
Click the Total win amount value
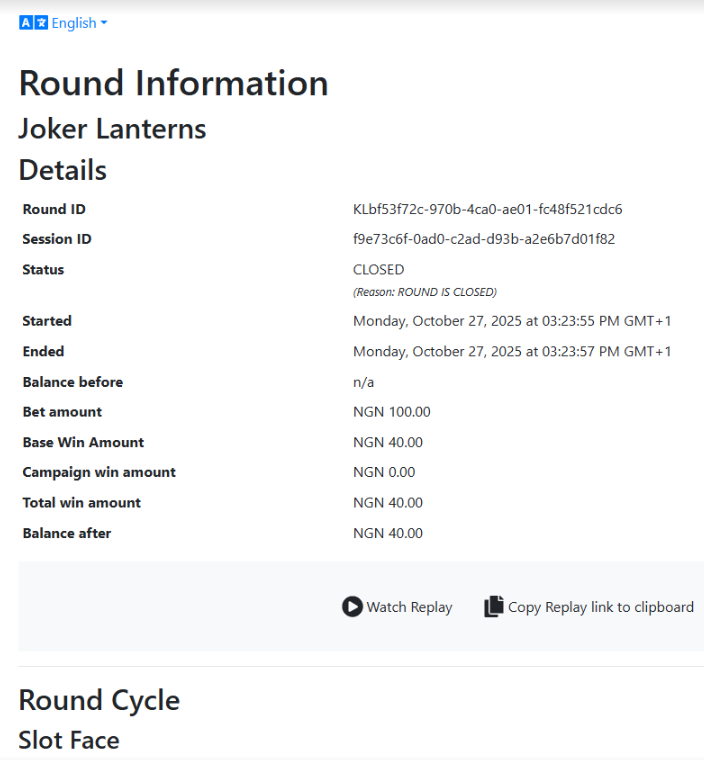(x=387, y=503)
